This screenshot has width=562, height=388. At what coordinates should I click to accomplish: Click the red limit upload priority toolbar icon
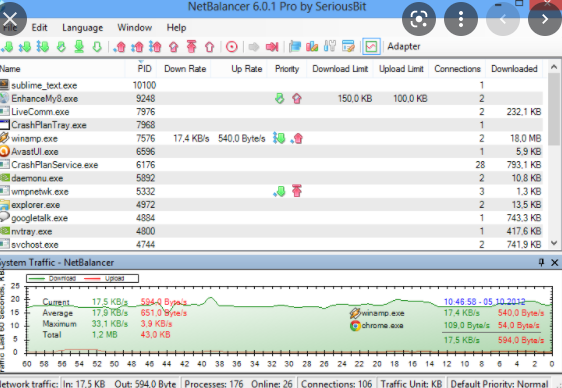174,47
